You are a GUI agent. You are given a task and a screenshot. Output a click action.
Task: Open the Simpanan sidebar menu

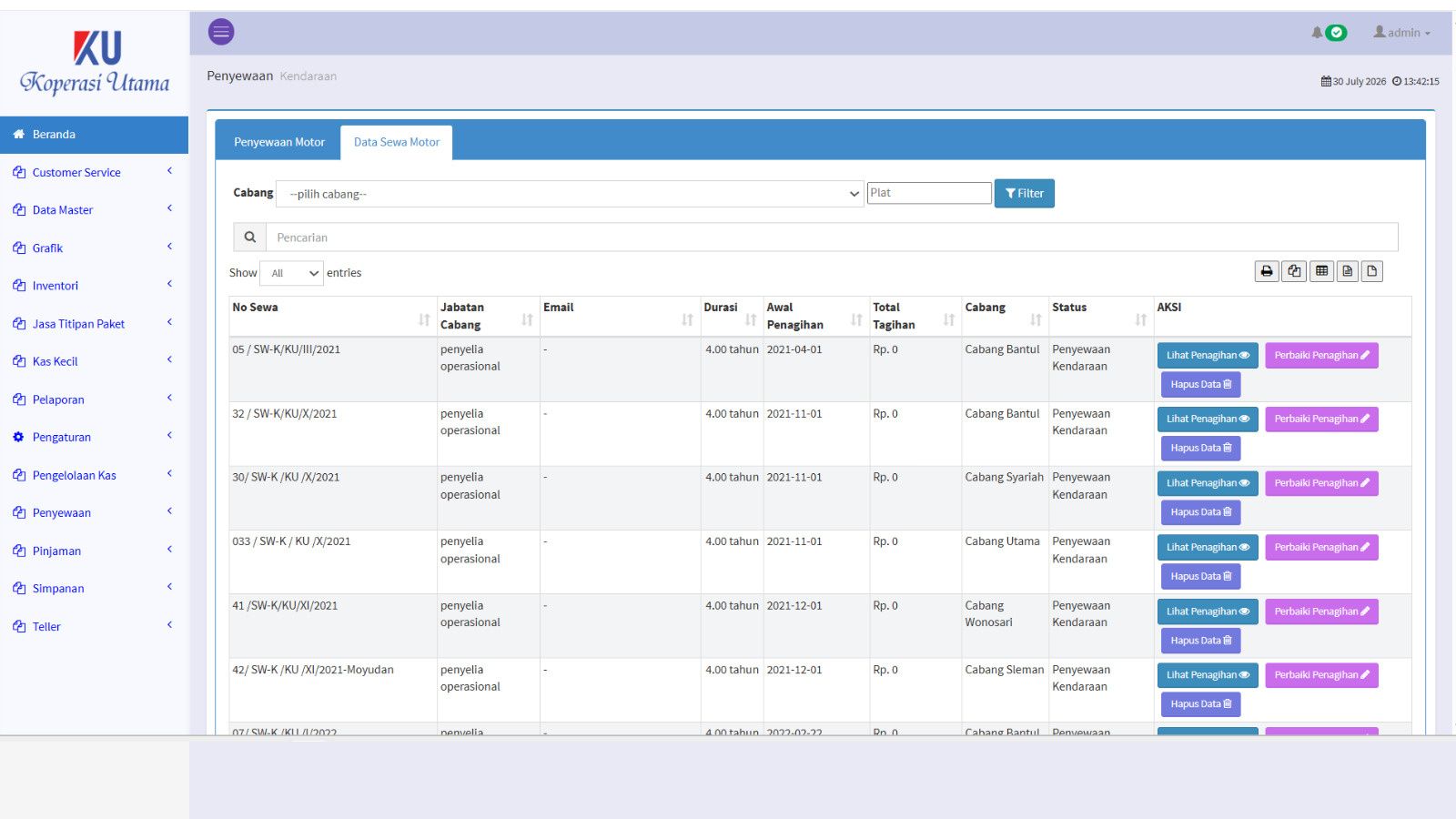94,589
